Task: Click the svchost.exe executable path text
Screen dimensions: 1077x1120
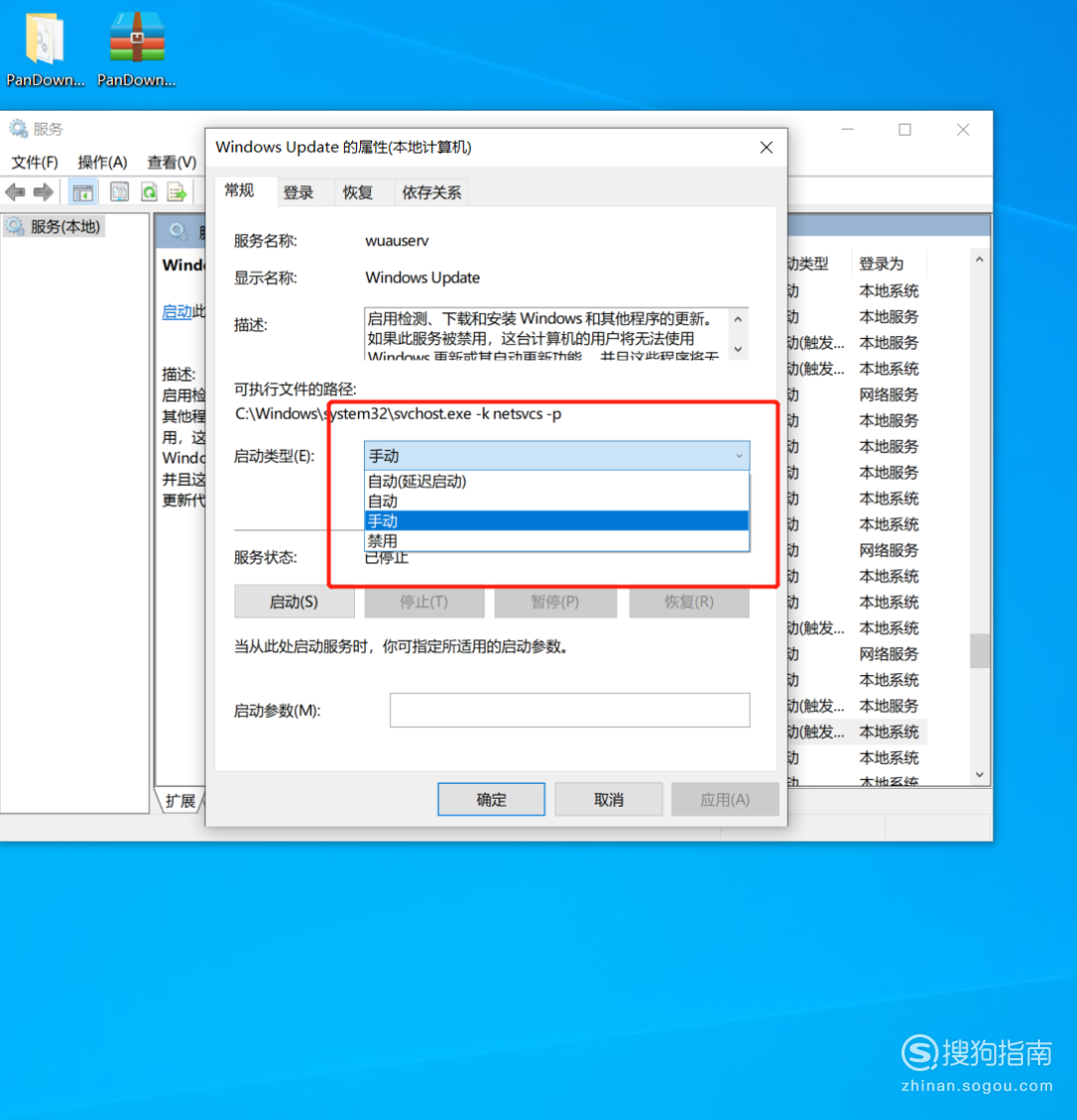Action: 399,414
